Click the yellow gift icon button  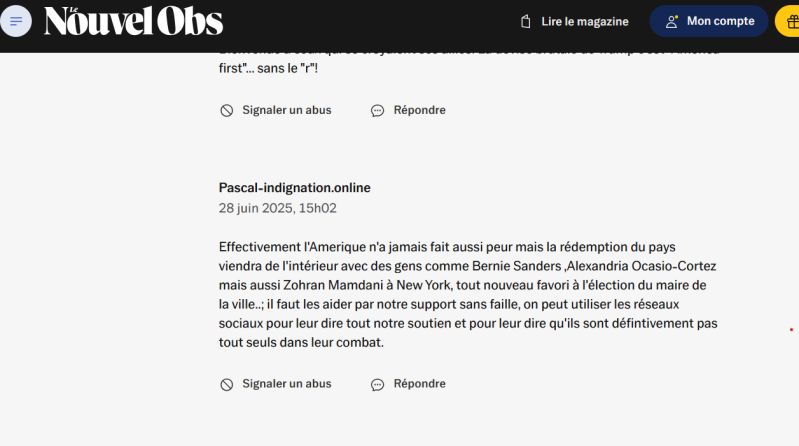789,21
